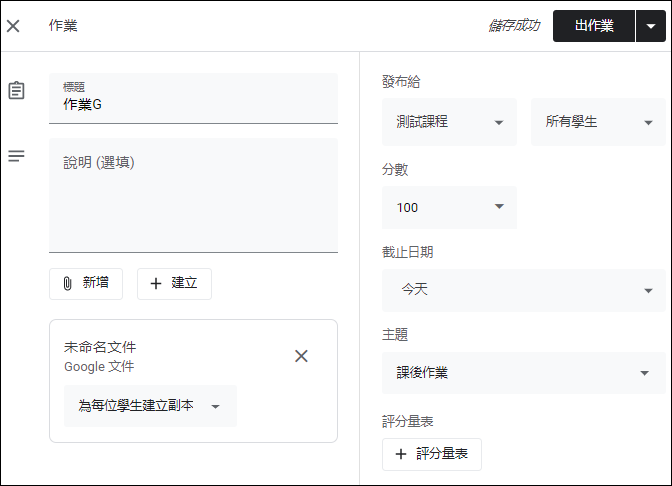Change the 為每位學生建立副本 permission option

150,406
